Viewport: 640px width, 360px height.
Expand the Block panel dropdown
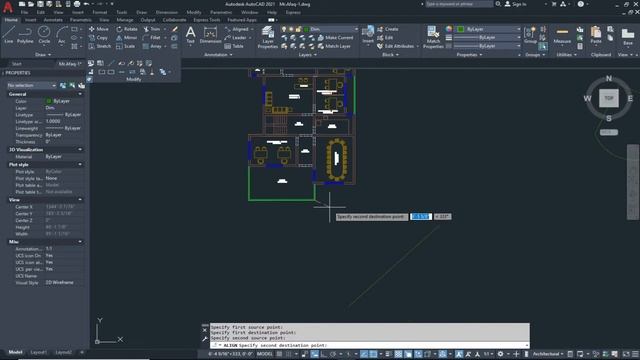(x=390, y=55)
